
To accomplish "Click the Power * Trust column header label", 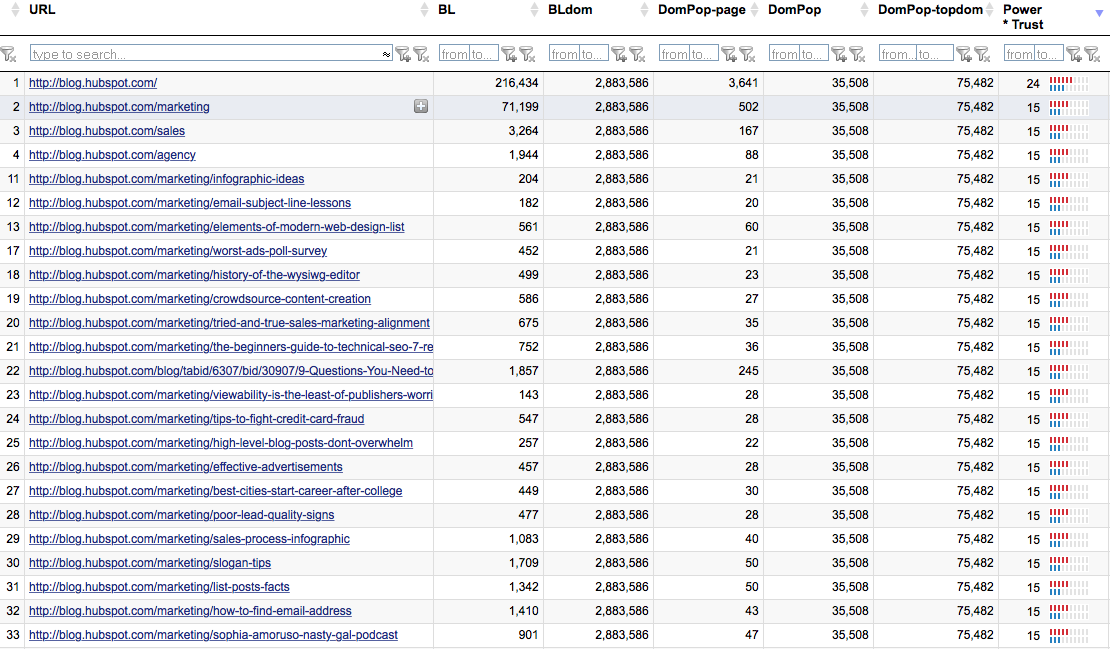I will (x=1024, y=17).
